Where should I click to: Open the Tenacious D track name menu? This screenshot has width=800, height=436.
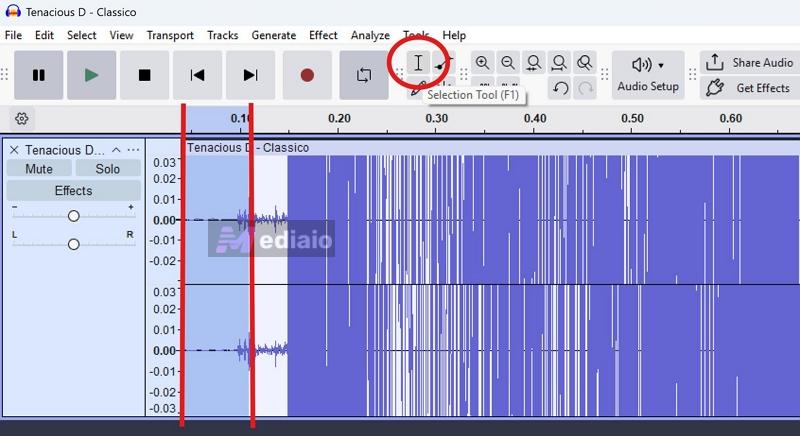point(65,150)
